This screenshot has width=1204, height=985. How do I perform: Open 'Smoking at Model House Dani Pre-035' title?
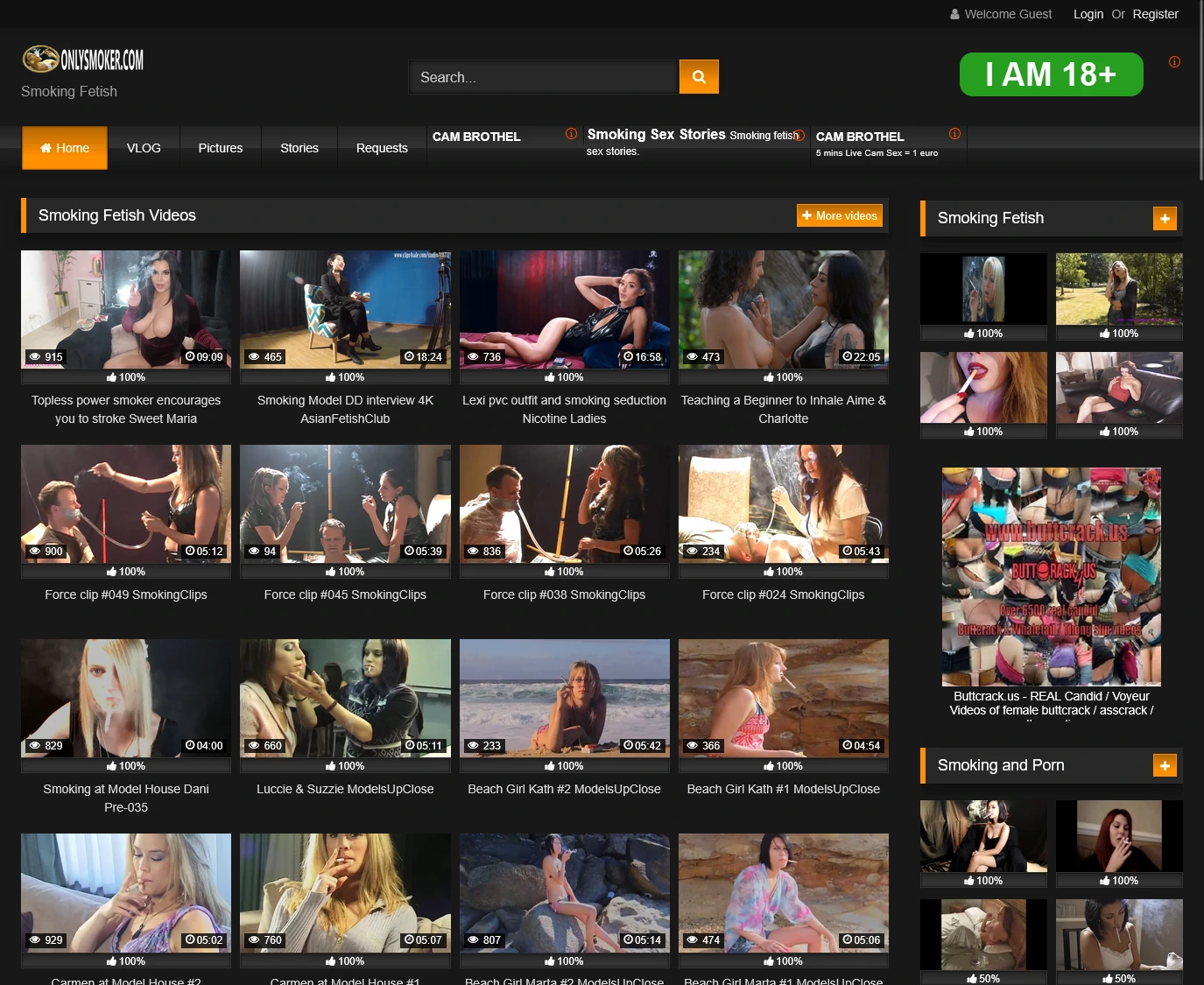[126, 799]
